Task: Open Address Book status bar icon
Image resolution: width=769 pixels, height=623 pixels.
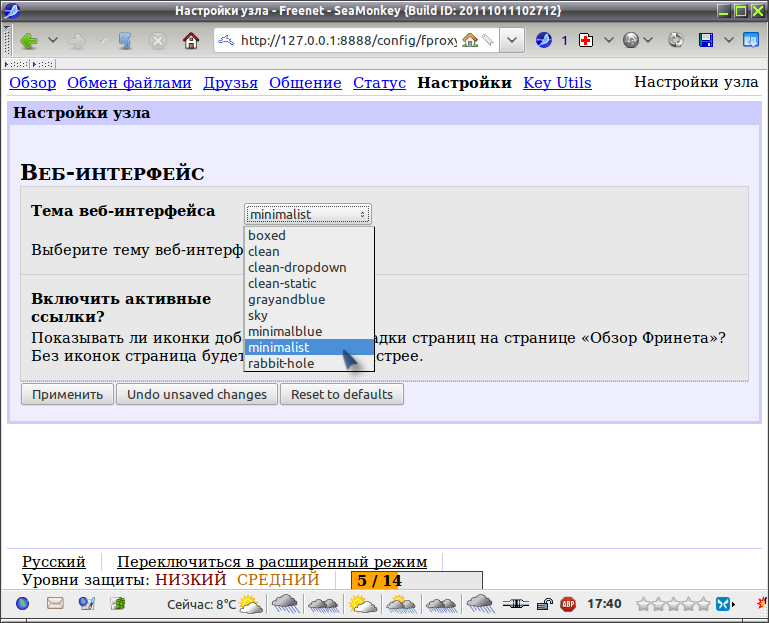Action: 118,603
